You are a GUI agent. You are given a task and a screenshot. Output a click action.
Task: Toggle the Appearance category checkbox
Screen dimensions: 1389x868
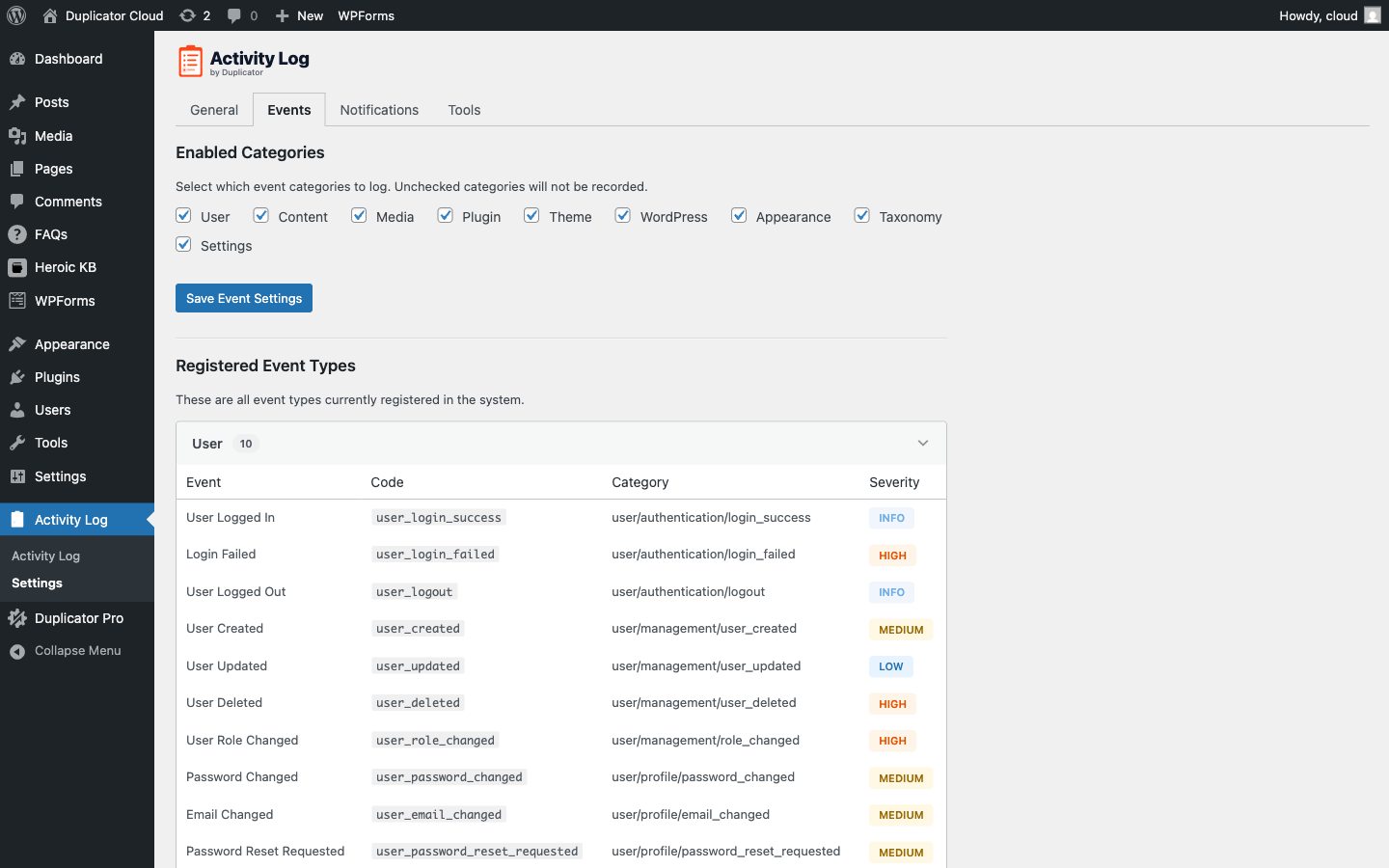tap(739, 215)
